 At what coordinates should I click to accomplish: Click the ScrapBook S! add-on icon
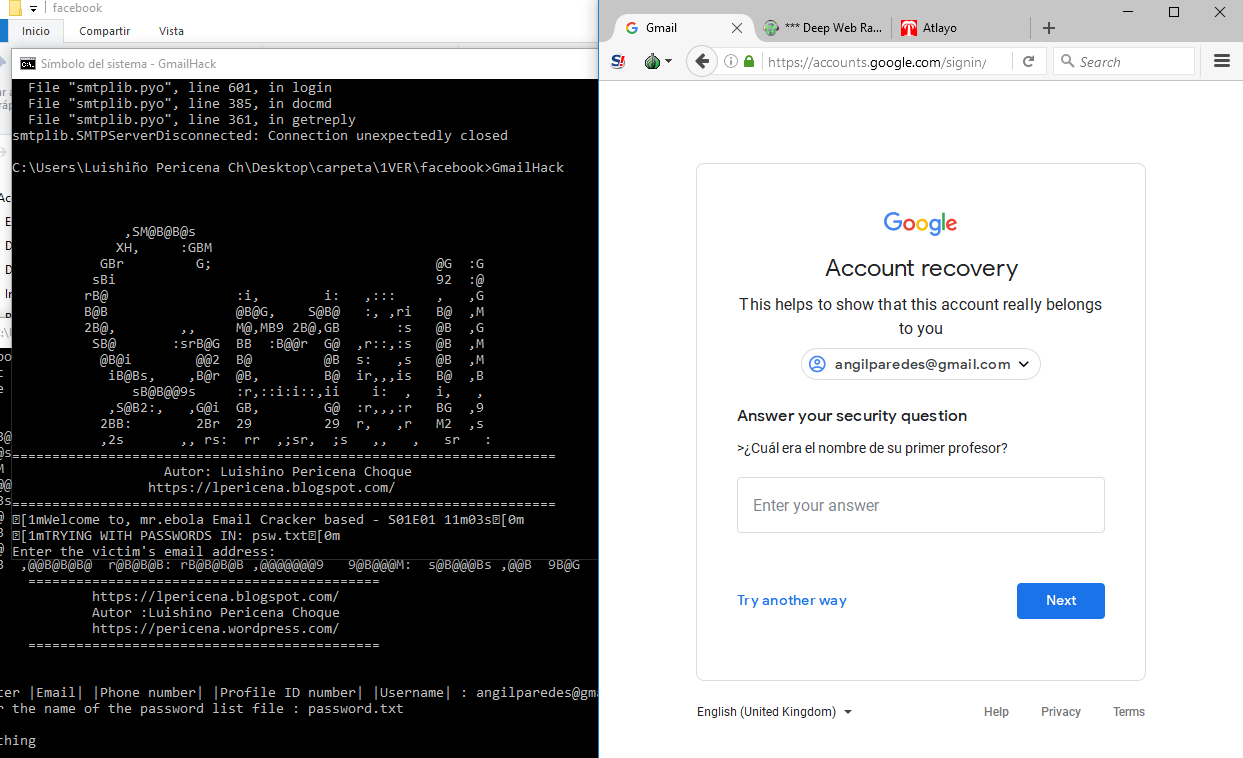617,61
